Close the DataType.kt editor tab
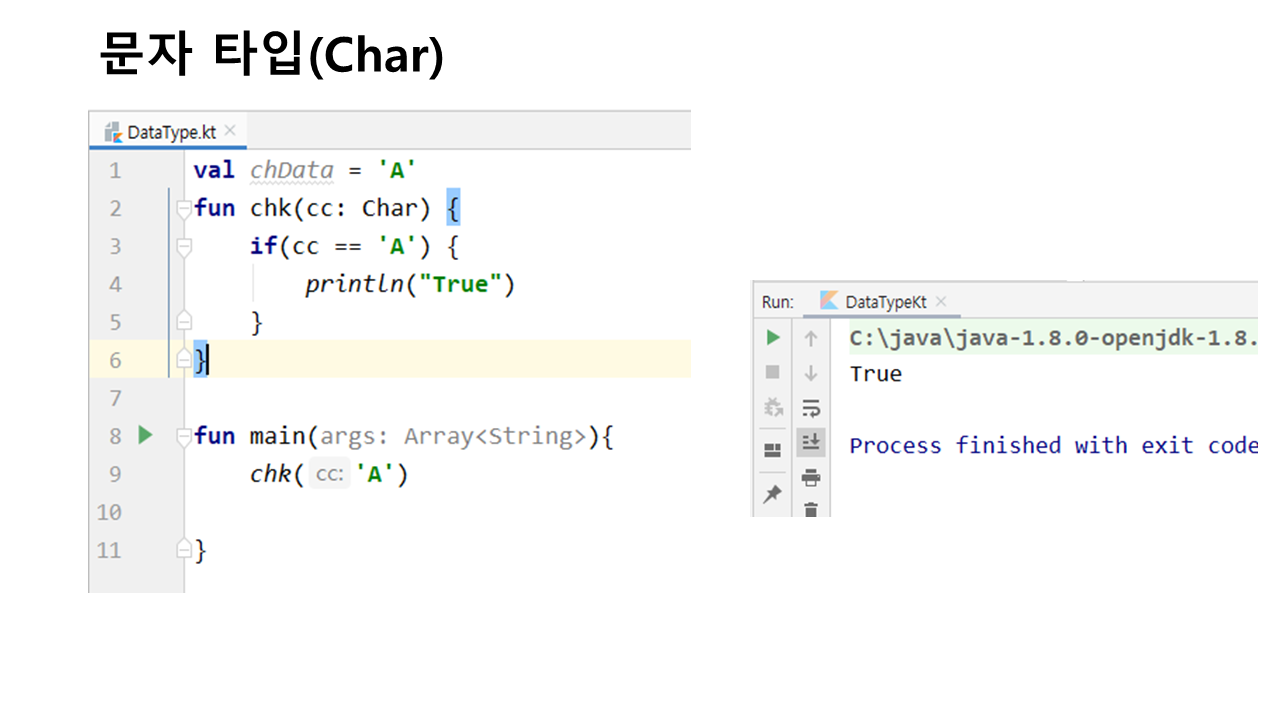 click(230, 131)
